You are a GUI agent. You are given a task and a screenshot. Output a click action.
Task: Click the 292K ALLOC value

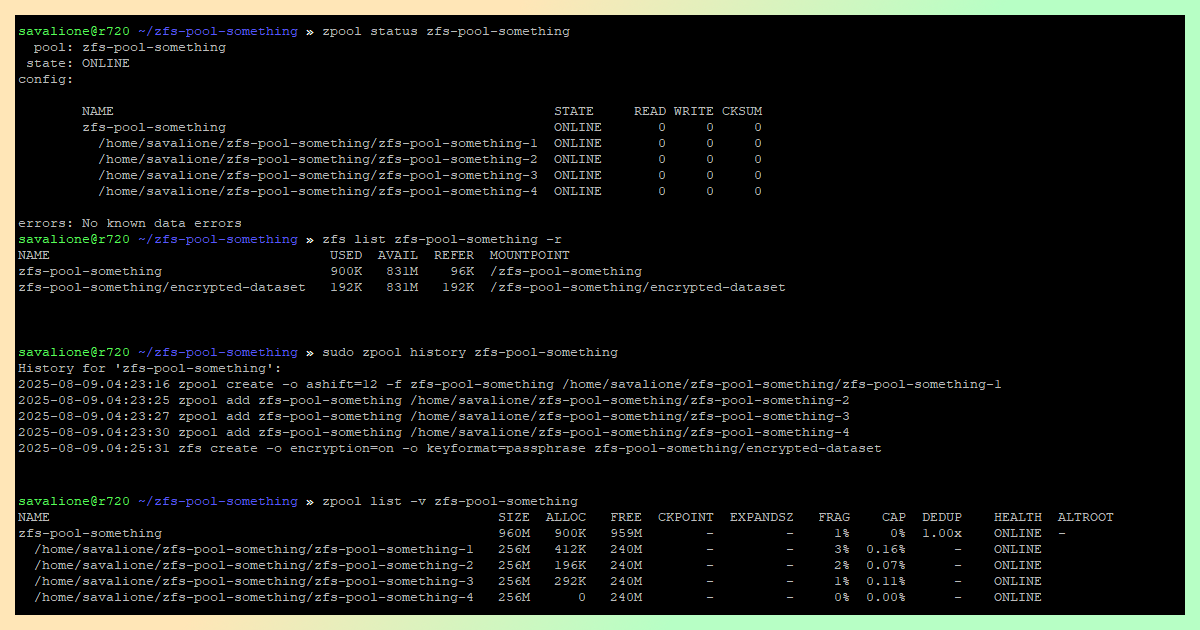tap(570, 581)
